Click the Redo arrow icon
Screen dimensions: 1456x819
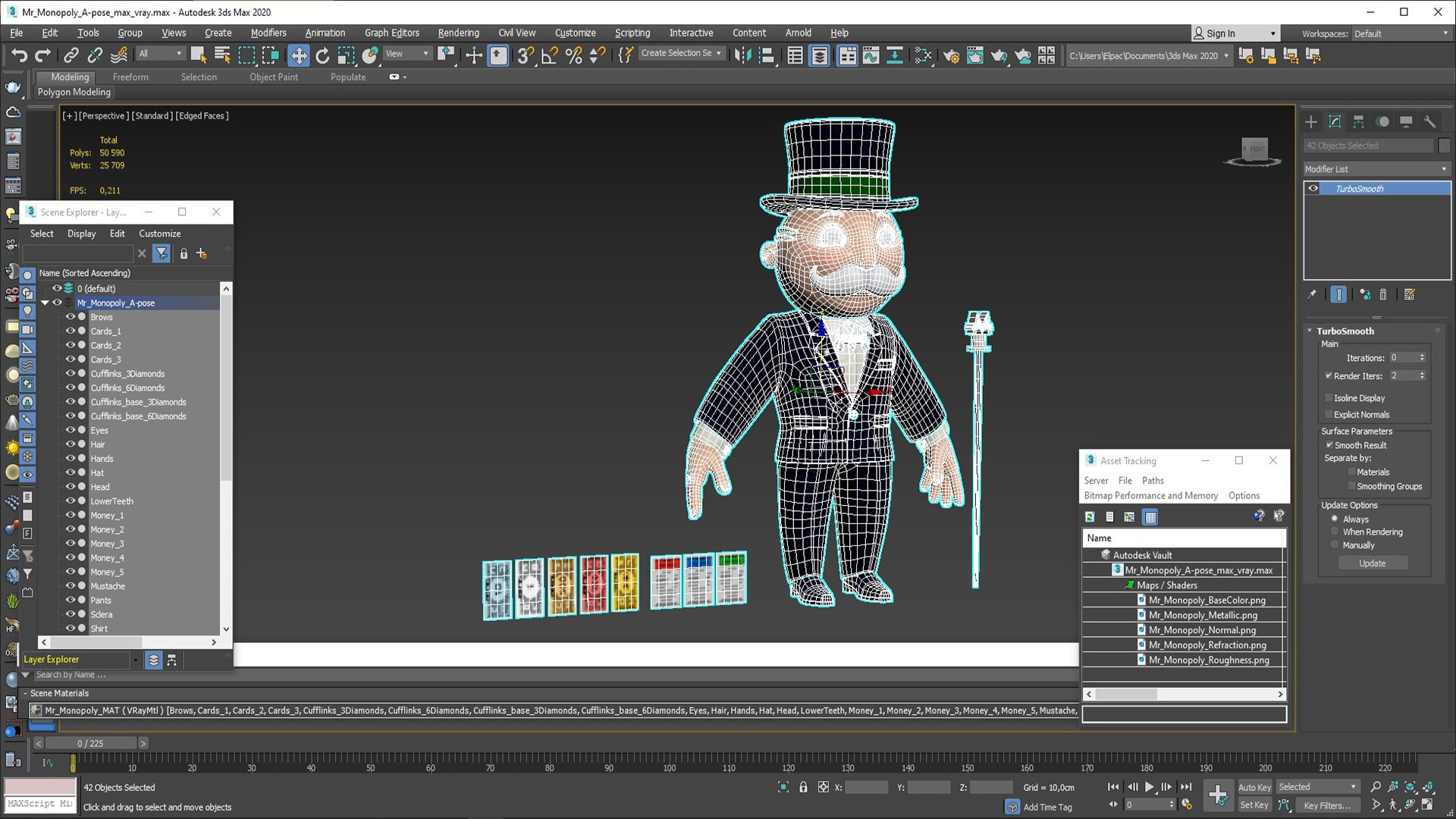(x=43, y=55)
